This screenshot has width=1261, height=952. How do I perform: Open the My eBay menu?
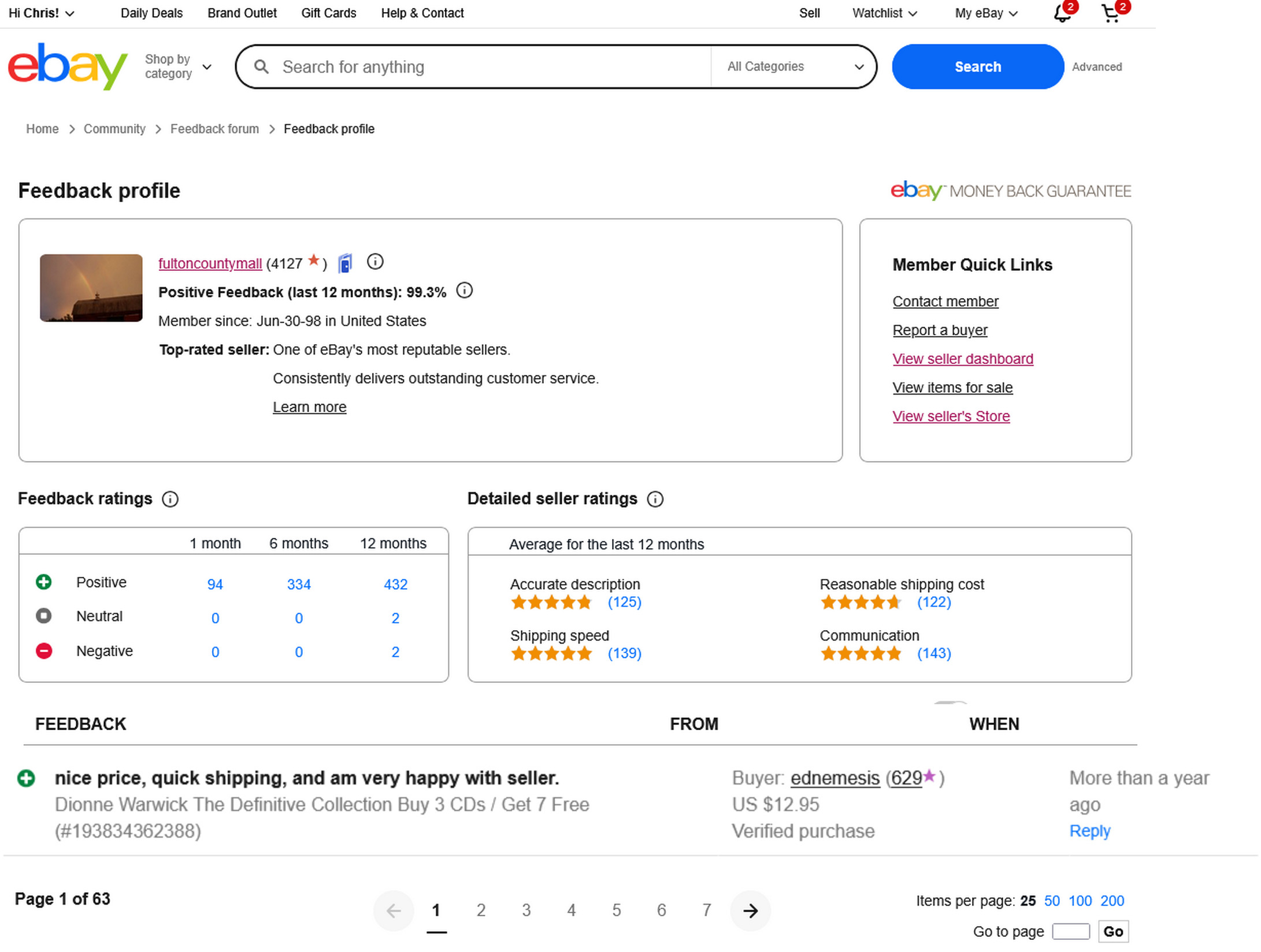(x=986, y=13)
